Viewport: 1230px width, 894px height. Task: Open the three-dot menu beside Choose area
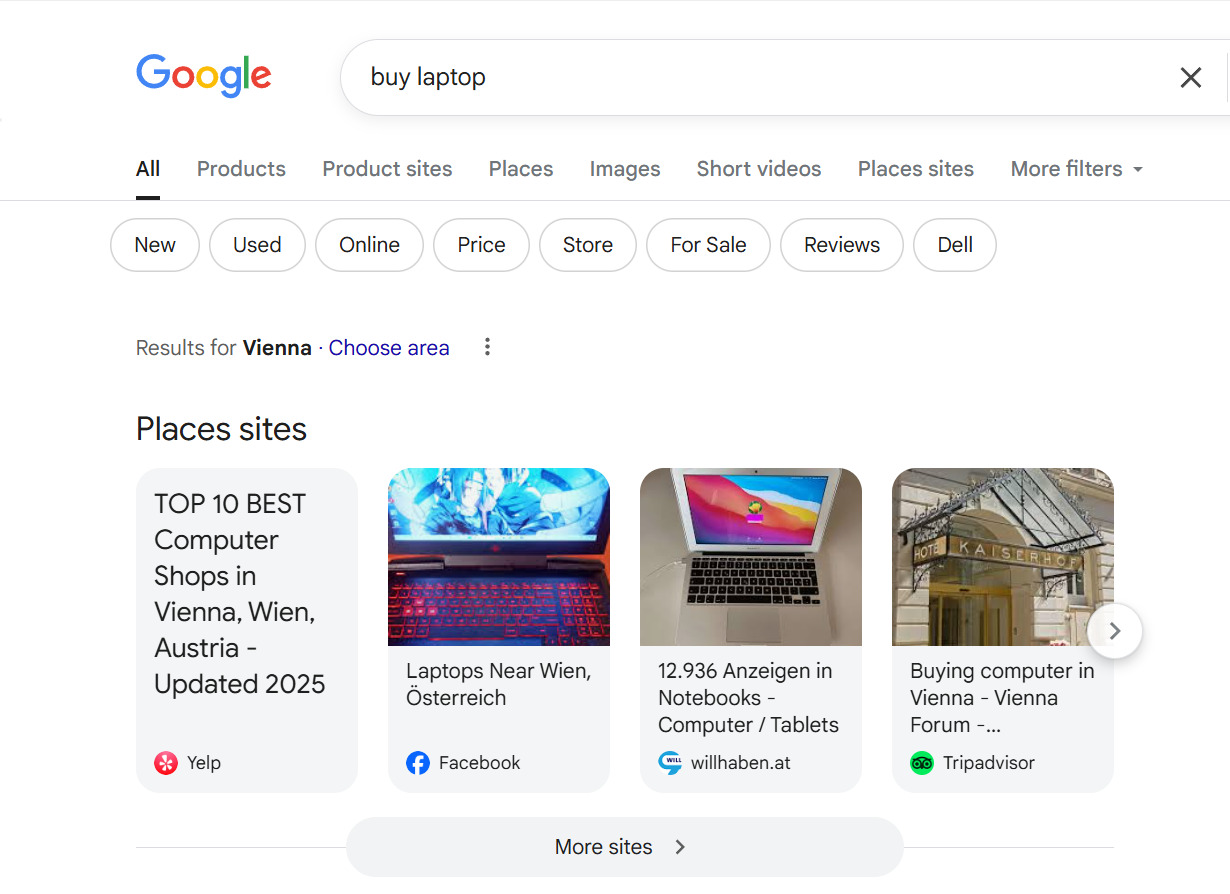pyautogui.click(x=487, y=347)
